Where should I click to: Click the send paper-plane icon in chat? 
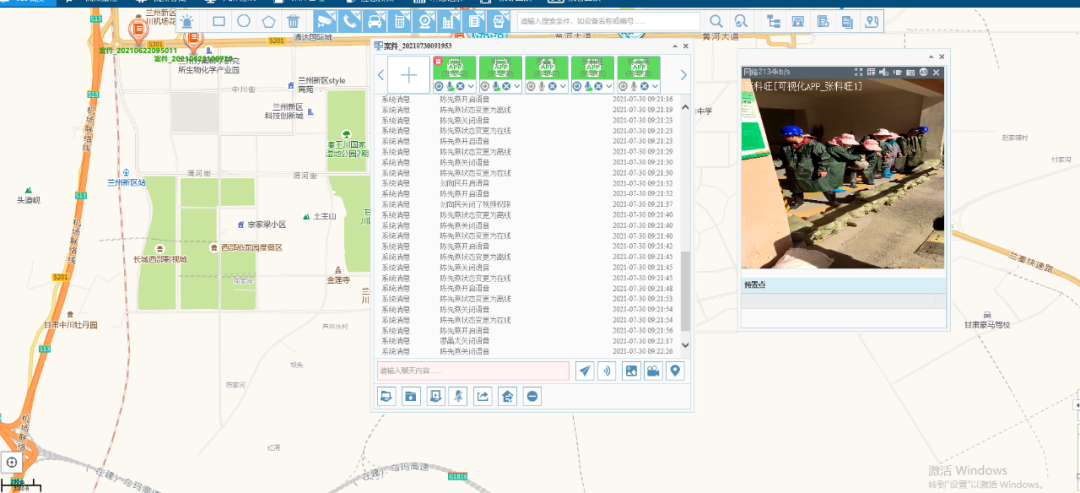tap(583, 371)
